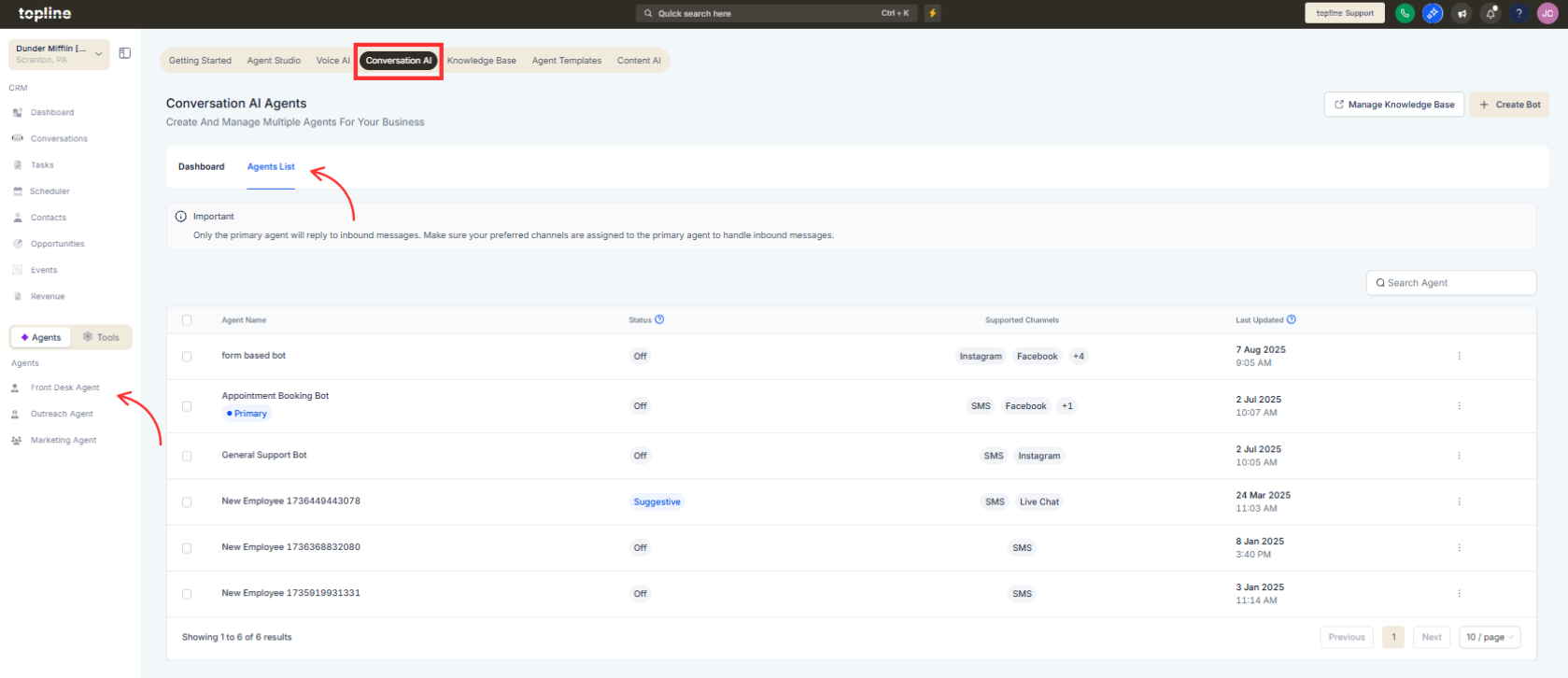This screenshot has width=1568, height=678.
Task: Open Opportunities in the sidebar
Action: pos(58,244)
